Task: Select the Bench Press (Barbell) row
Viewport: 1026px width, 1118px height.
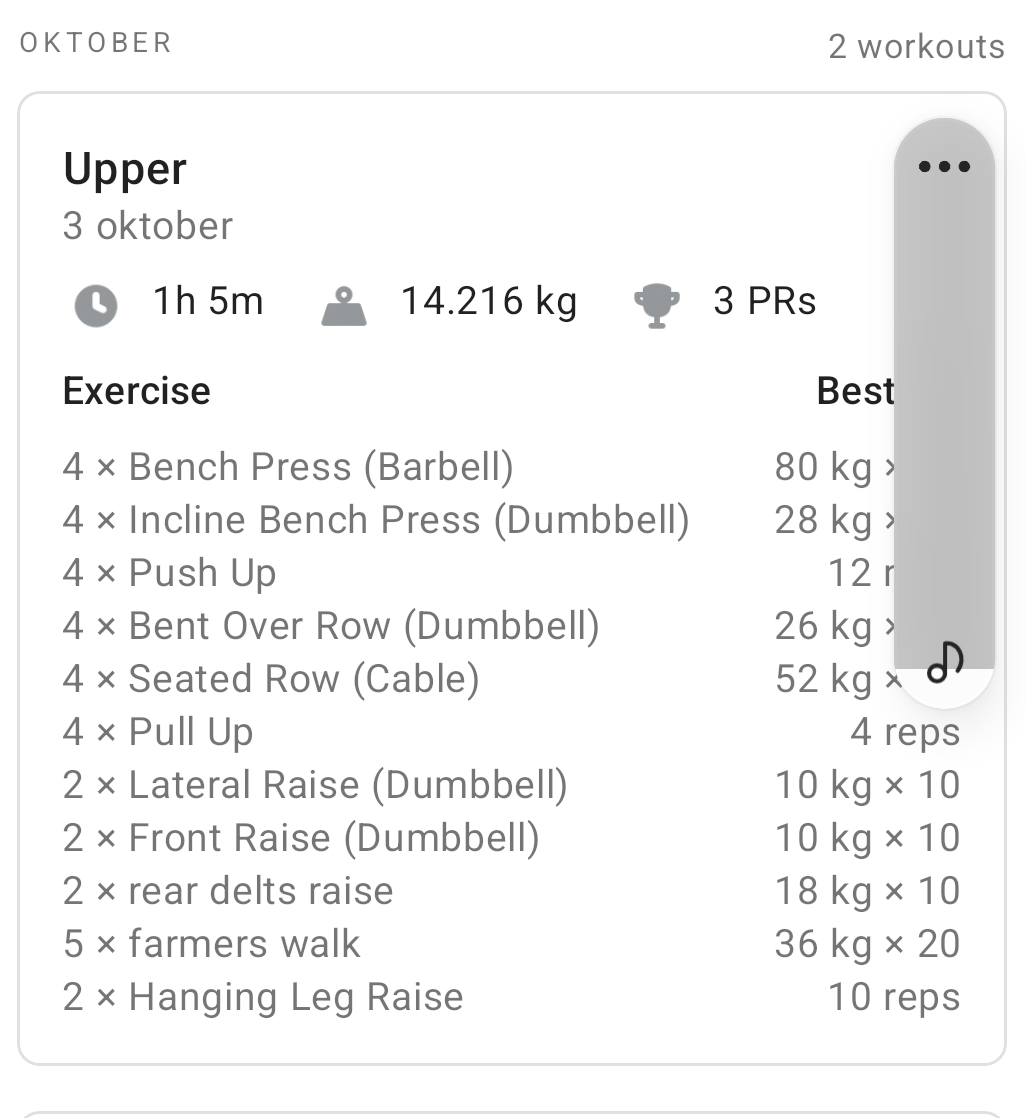Action: pyautogui.click(x=288, y=467)
